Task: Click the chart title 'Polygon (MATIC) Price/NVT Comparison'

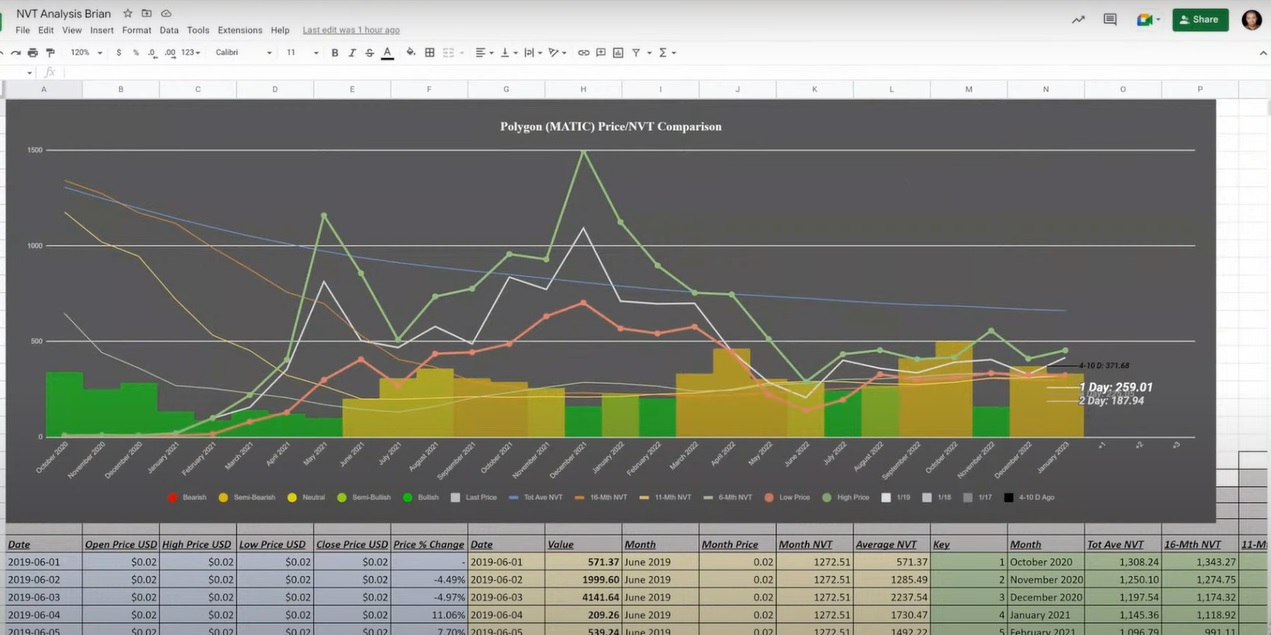Action: (611, 127)
